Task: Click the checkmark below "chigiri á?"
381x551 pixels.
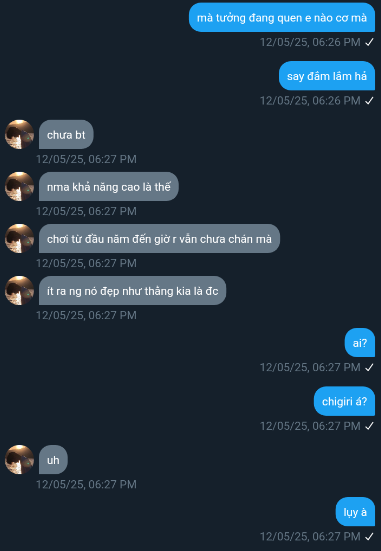Action: click(369, 426)
